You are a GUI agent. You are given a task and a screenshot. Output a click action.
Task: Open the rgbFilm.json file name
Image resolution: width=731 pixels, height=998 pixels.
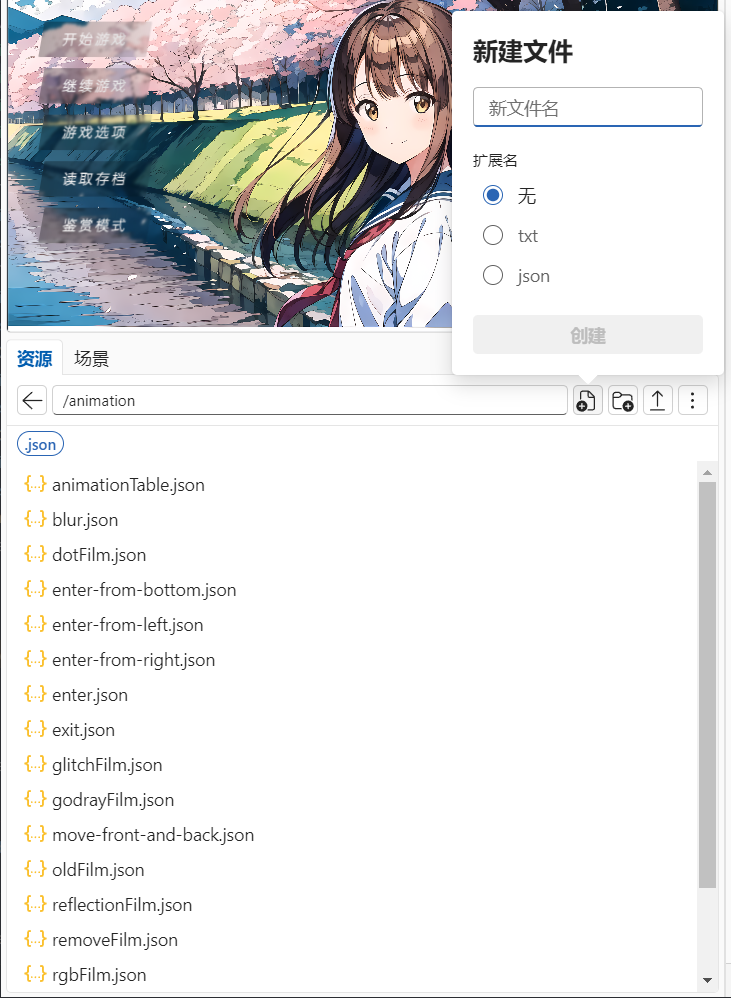tap(99, 975)
